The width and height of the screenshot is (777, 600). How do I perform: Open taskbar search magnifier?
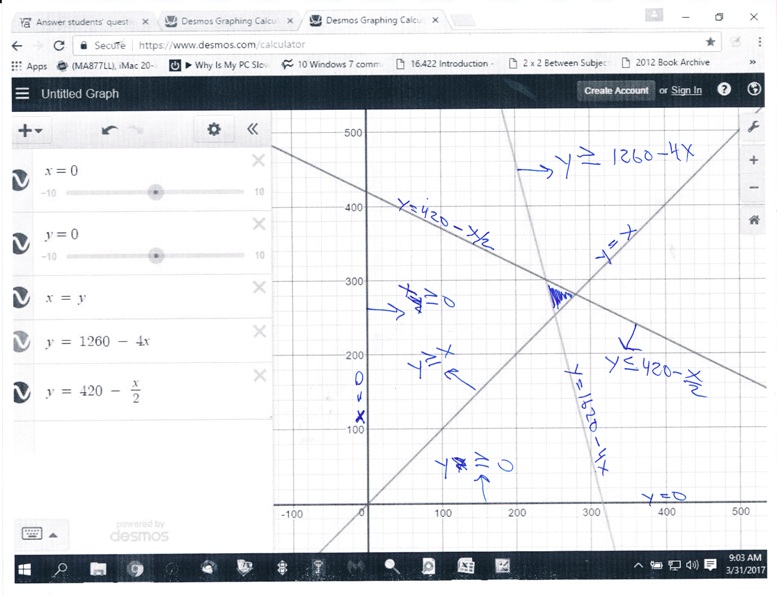(60, 569)
